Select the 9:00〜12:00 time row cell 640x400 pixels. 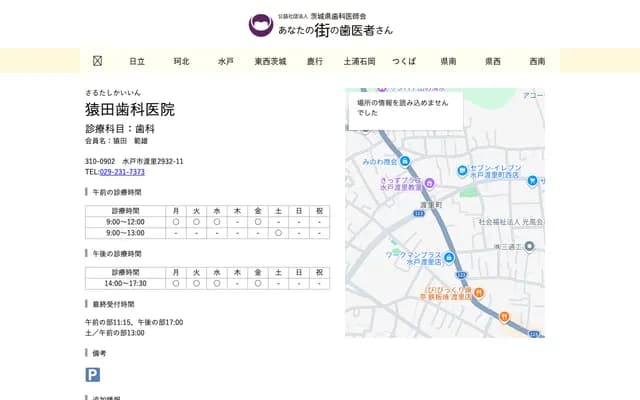point(125,222)
